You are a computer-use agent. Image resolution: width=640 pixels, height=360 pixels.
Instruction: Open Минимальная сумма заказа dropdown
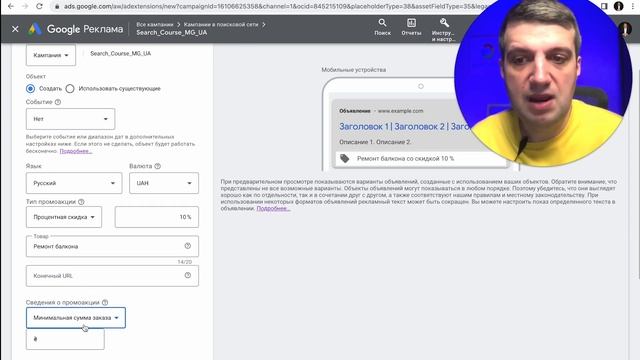pyautogui.click(x=76, y=318)
